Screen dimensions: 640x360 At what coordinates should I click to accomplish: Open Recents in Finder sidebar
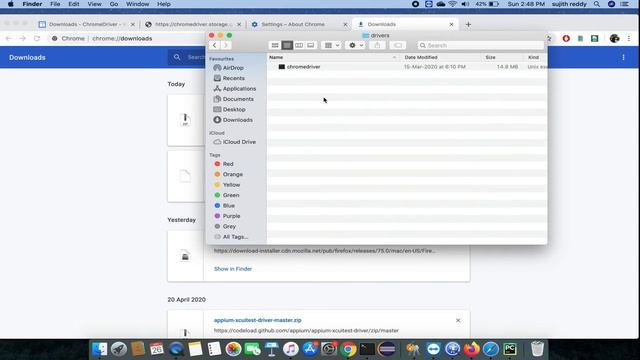(233, 78)
